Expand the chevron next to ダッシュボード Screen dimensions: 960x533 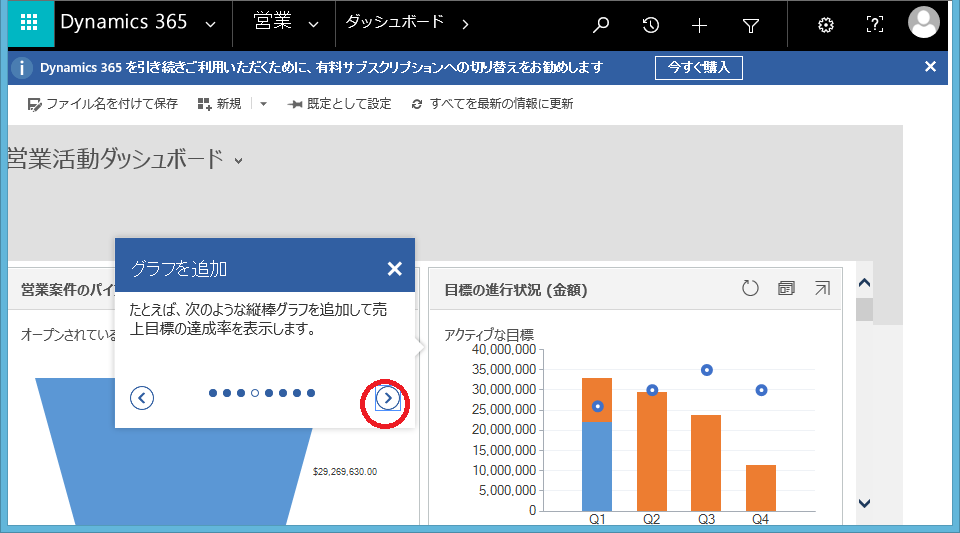(x=465, y=24)
